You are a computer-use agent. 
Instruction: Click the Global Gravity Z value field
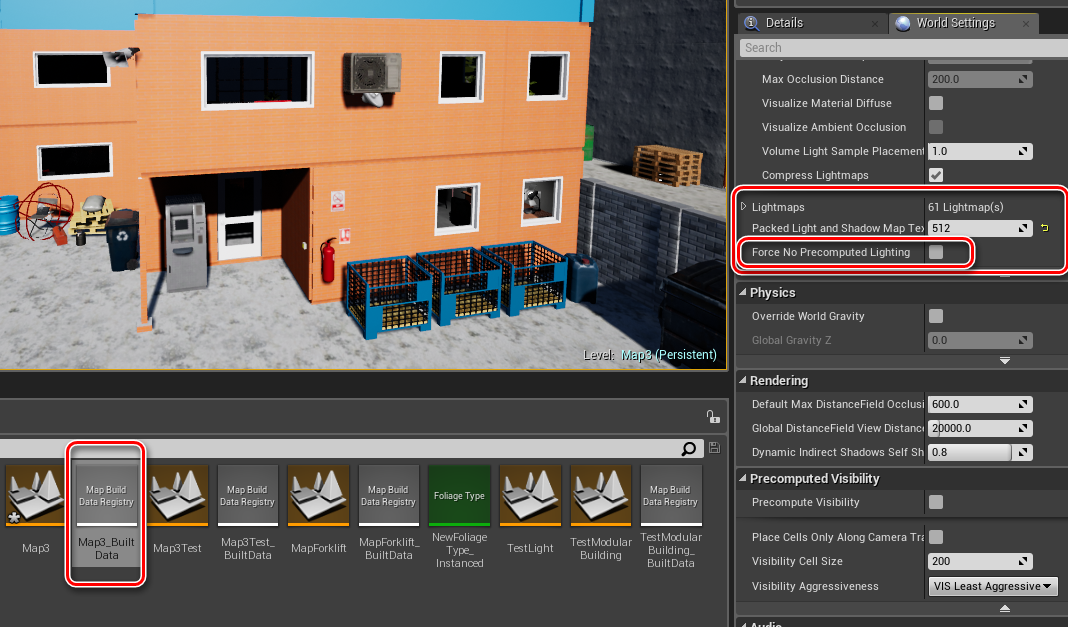980,340
